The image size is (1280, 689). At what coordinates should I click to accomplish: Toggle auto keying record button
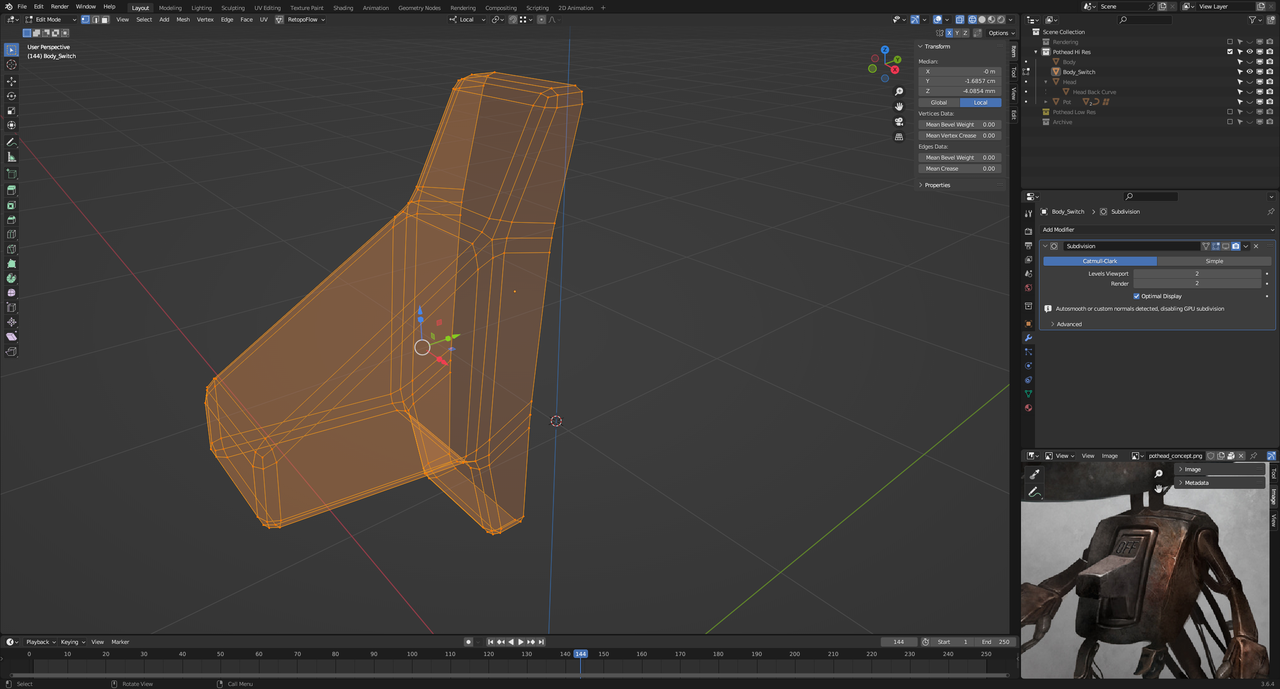pyautogui.click(x=468, y=642)
